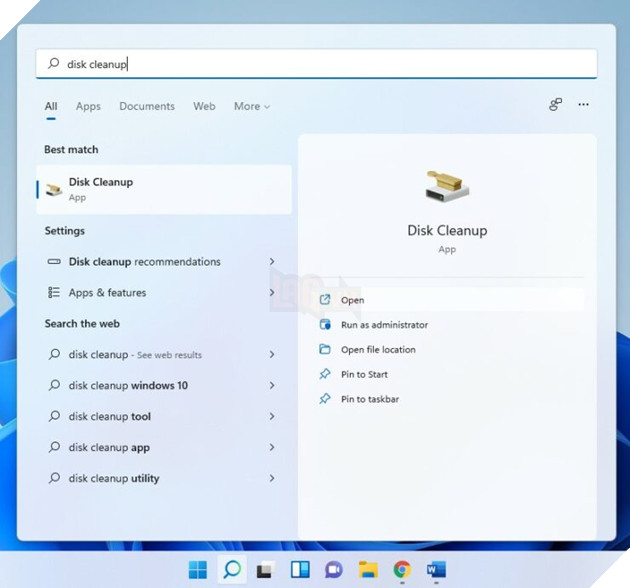Open File Explorer from the taskbar

(x=368, y=570)
